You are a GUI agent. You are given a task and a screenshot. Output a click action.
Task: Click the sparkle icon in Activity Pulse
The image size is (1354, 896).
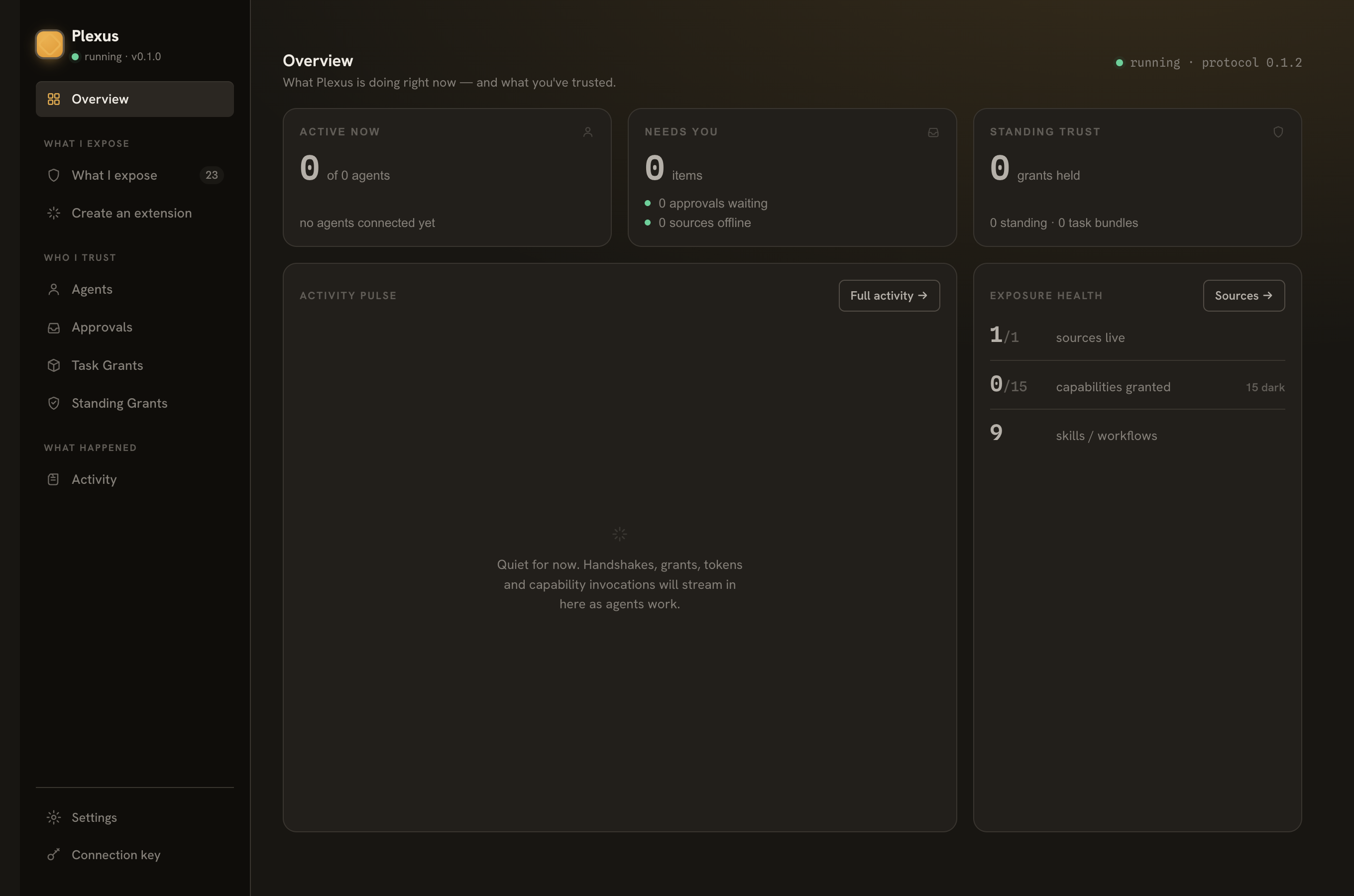tap(619, 534)
